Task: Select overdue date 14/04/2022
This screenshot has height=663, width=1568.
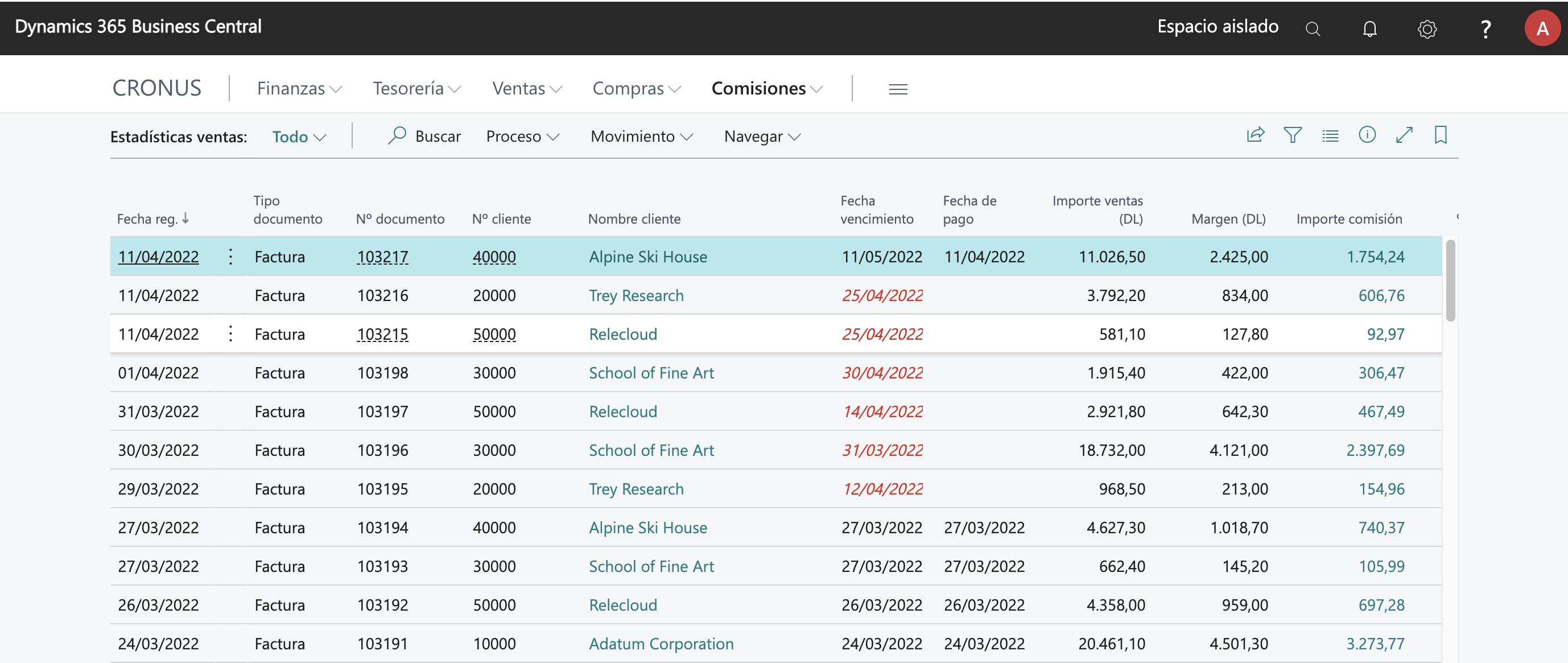Action: pos(882,411)
